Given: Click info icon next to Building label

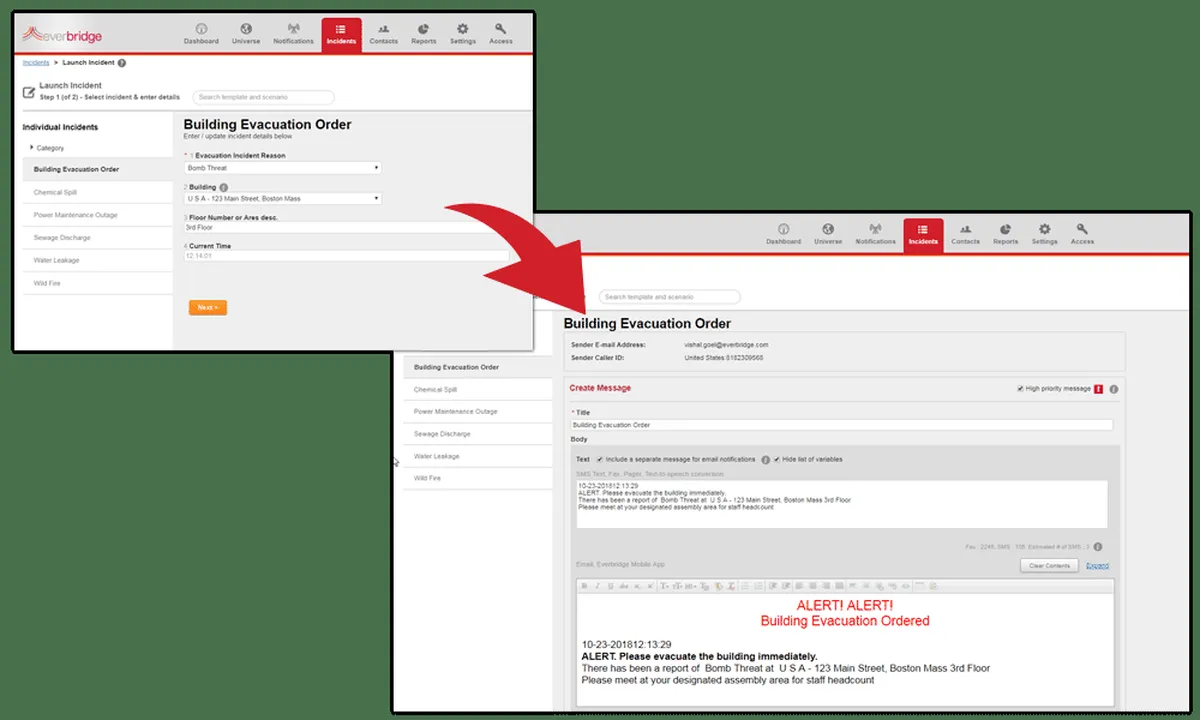Looking at the screenshot, I should [223, 187].
